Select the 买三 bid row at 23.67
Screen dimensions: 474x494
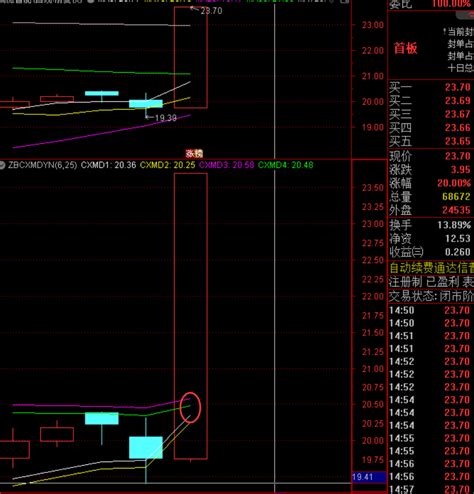pyautogui.click(x=431, y=114)
